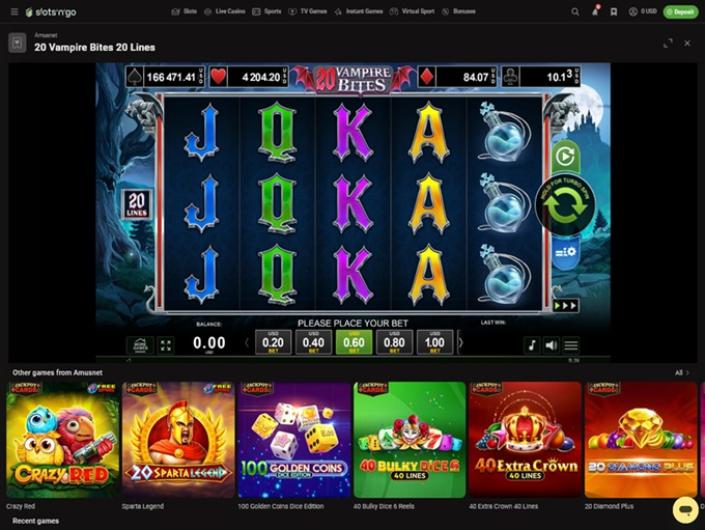
Task: Go to the Sports section
Action: point(267,12)
